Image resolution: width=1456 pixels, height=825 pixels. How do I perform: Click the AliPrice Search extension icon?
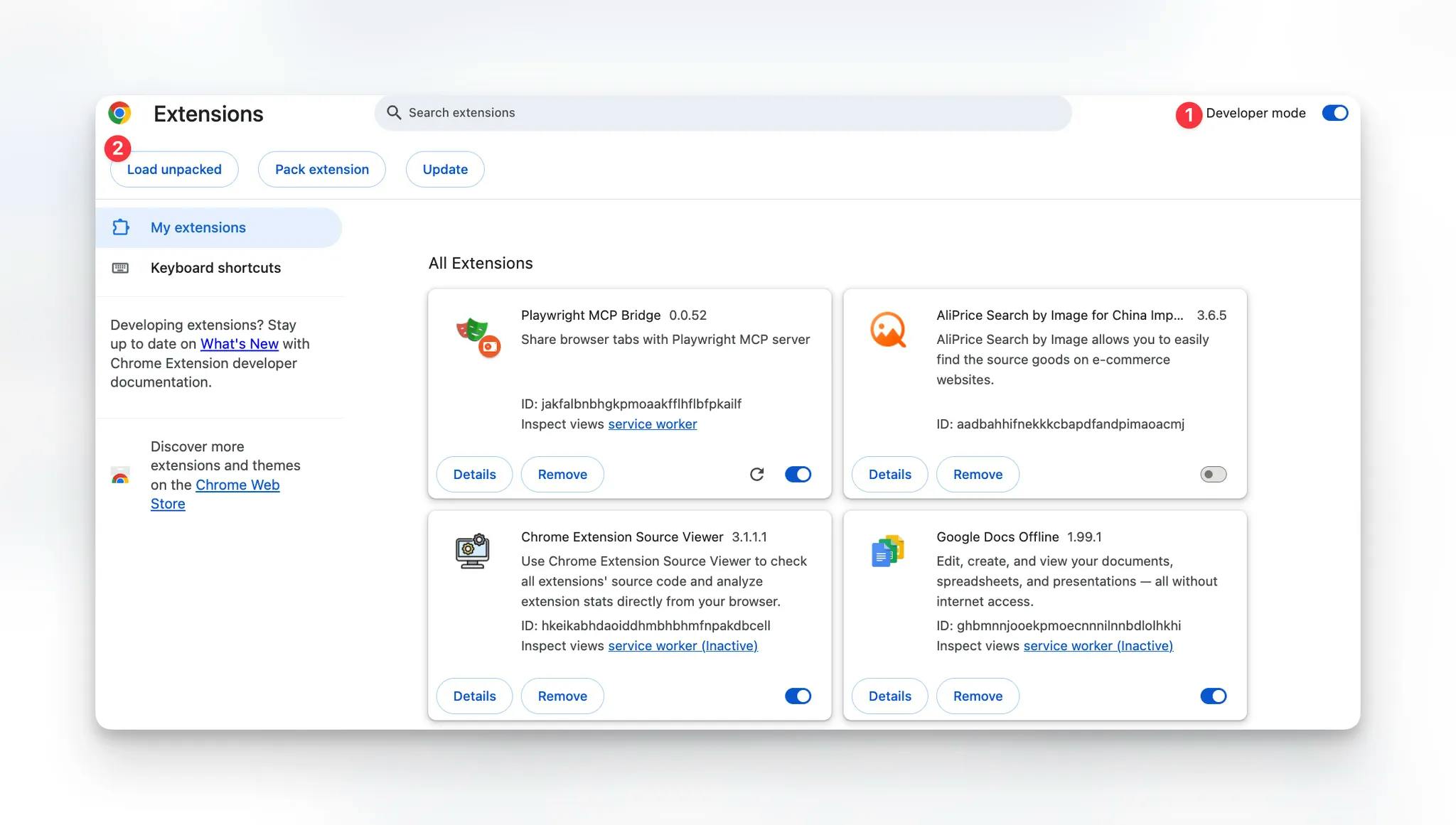[x=887, y=330]
